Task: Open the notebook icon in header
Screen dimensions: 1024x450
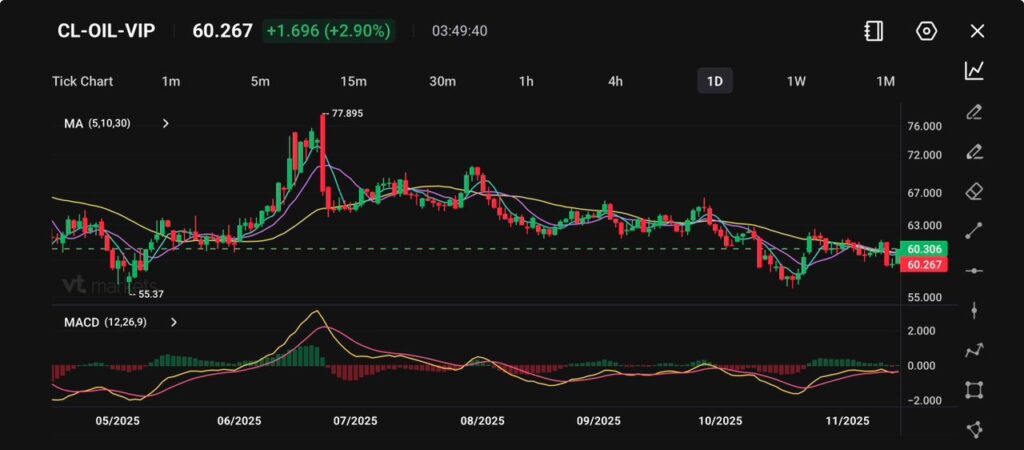Action: [874, 31]
